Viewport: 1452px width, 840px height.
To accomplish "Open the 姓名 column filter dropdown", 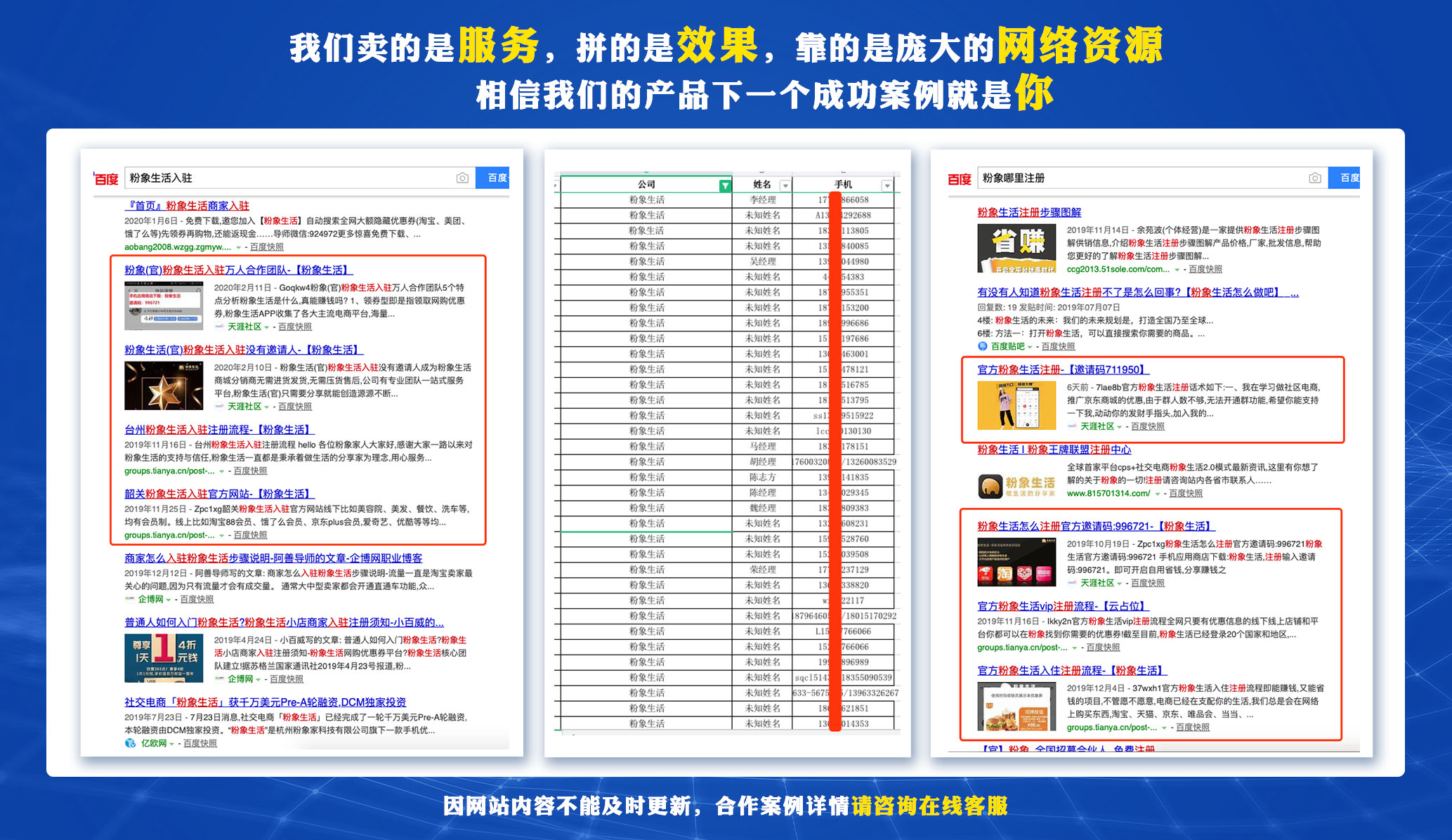I will click(x=785, y=185).
